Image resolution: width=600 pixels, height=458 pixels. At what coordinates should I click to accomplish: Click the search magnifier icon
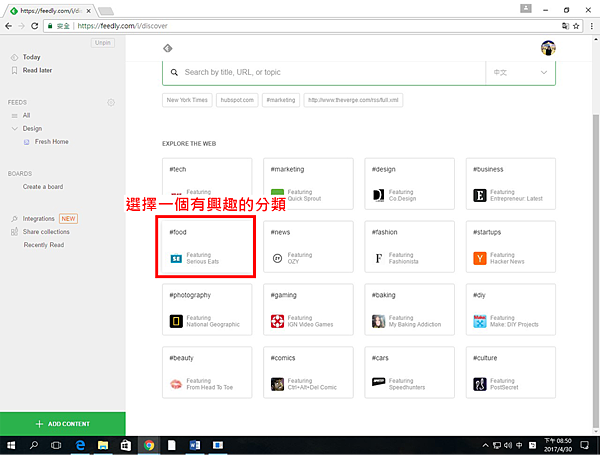coord(174,72)
